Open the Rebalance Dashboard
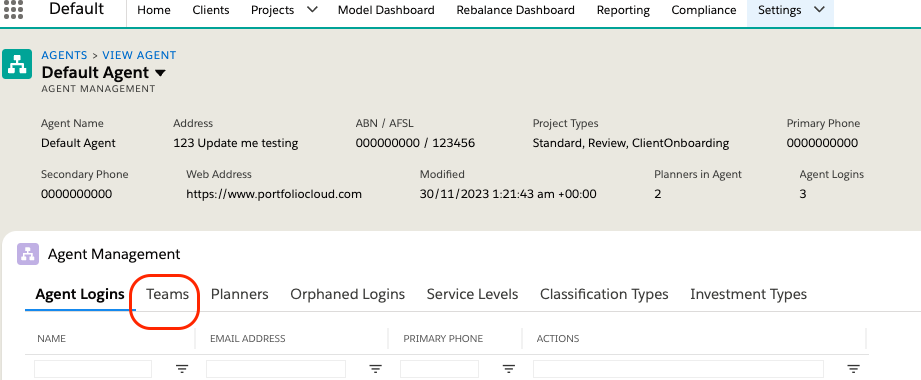This screenshot has width=921, height=380. 515,10
